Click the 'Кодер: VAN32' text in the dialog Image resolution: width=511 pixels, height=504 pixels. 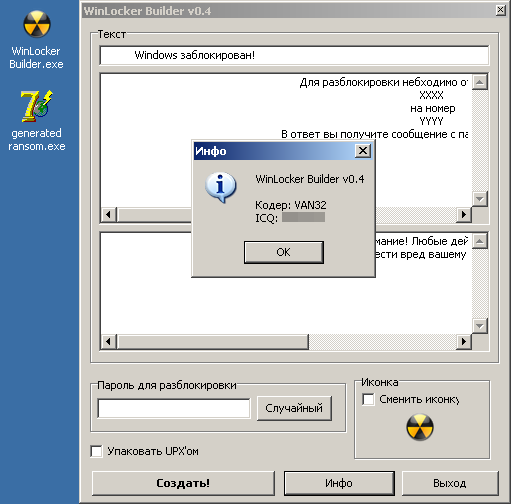pyautogui.click(x=291, y=205)
